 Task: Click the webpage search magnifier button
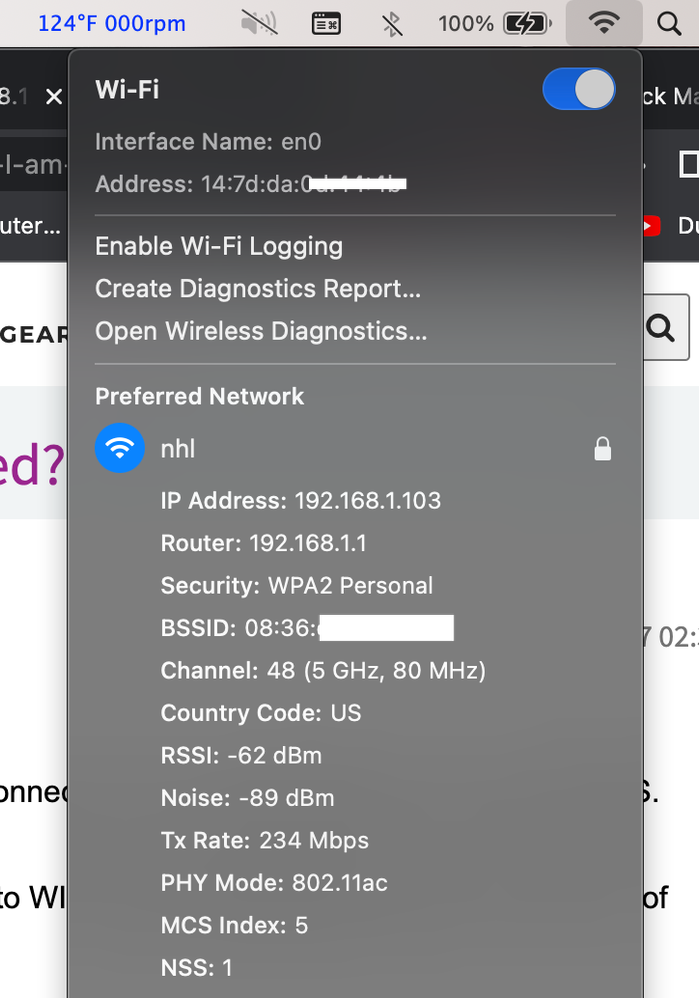click(x=661, y=327)
